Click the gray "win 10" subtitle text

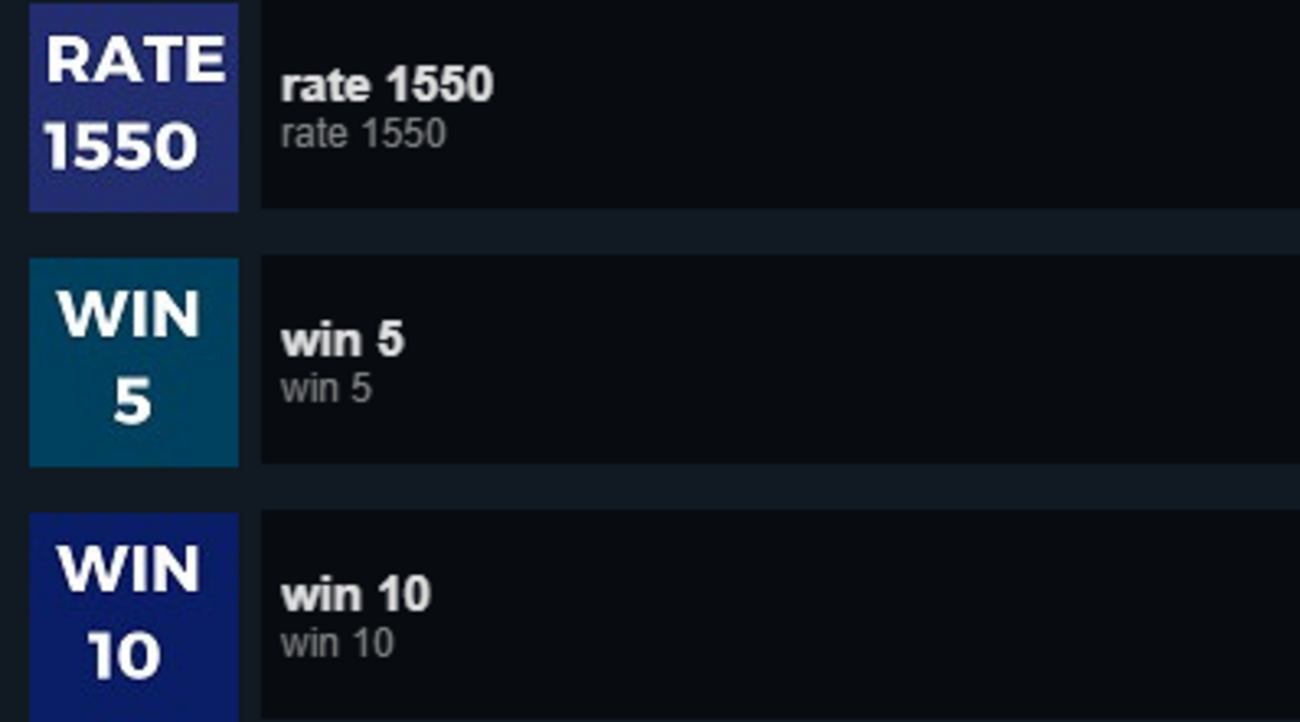(x=337, y=643)
